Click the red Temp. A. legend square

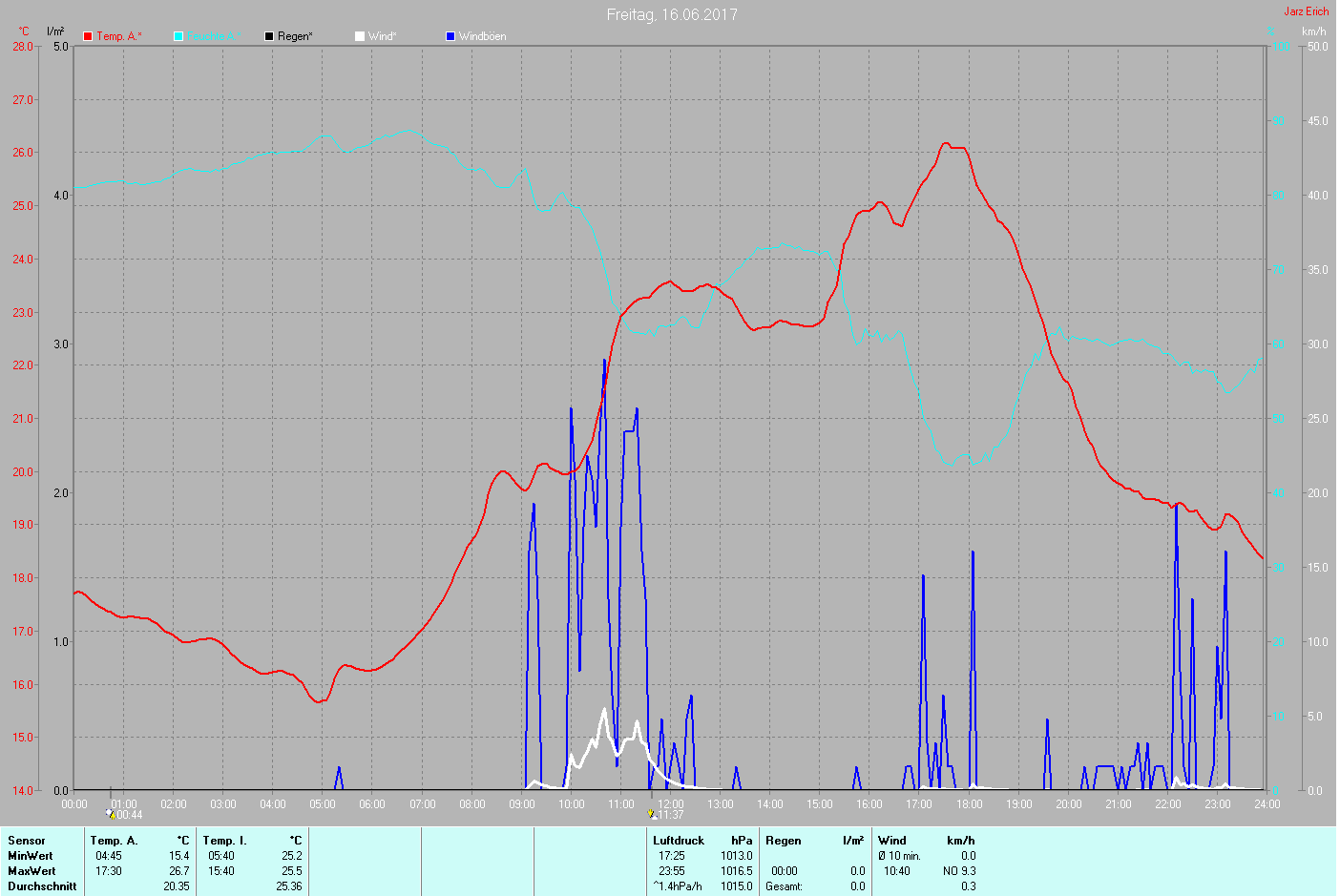[x=88, y=36]
